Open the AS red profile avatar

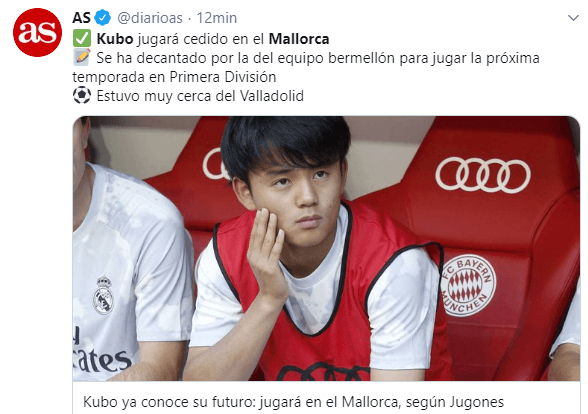(x=37, y=32)
